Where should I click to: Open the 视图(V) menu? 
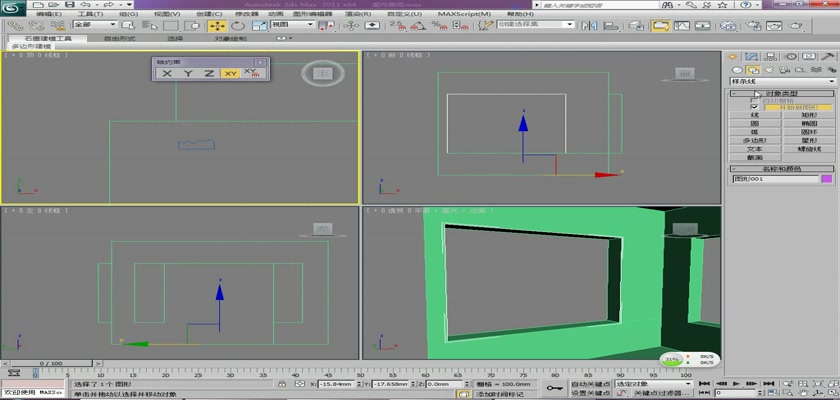coord(167,14)
